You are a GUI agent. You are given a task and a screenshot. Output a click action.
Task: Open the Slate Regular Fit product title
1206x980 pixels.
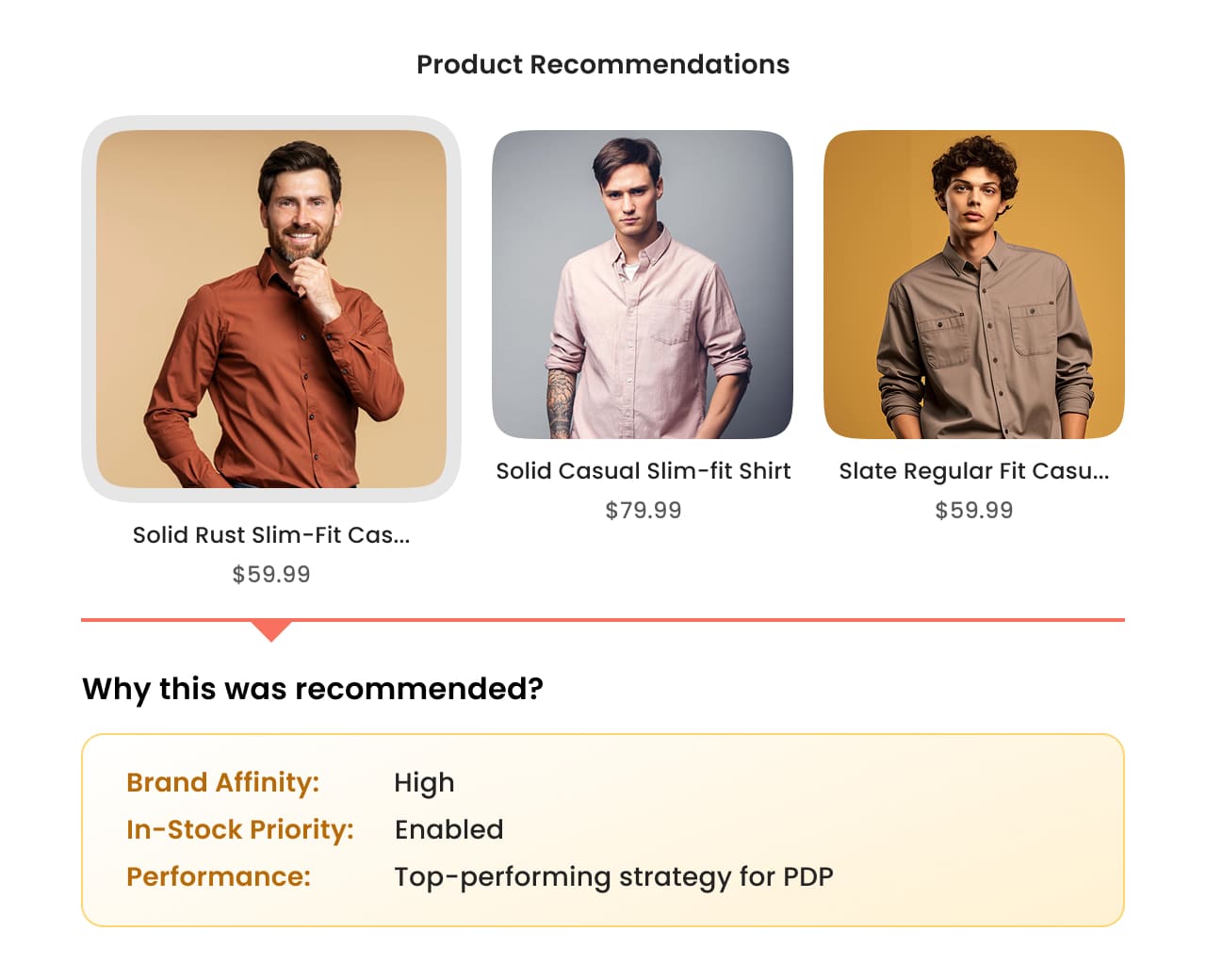coord(974,471)
